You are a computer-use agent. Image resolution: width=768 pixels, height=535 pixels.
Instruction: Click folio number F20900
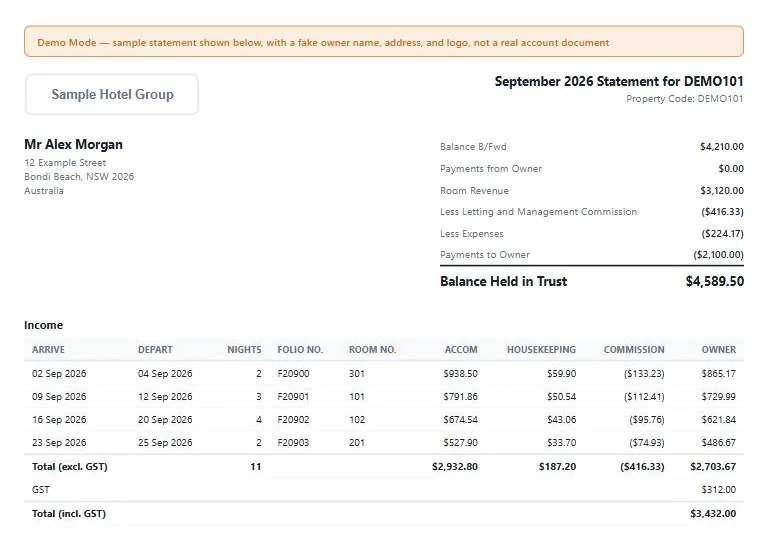tap(293, 374)
